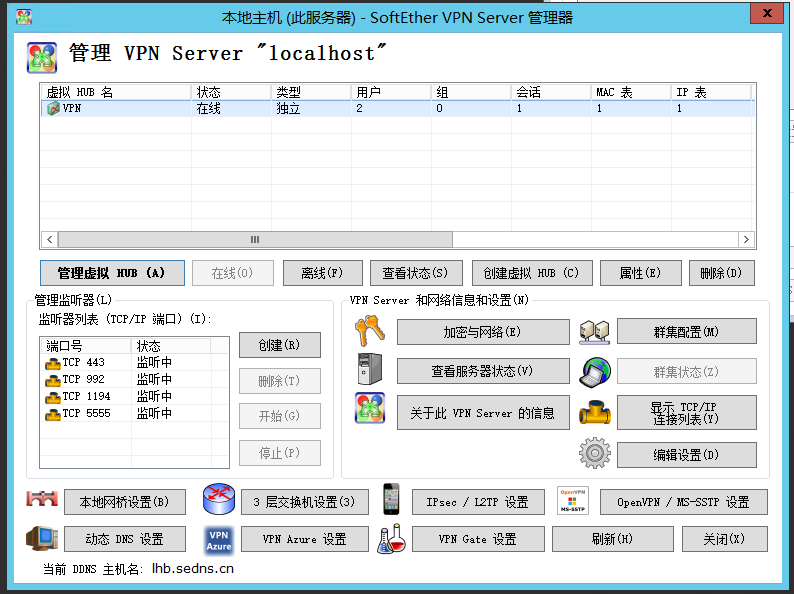Click the Layer 3 switch router icon
Viewport: 794px width, 594px height.
(219, 499)
